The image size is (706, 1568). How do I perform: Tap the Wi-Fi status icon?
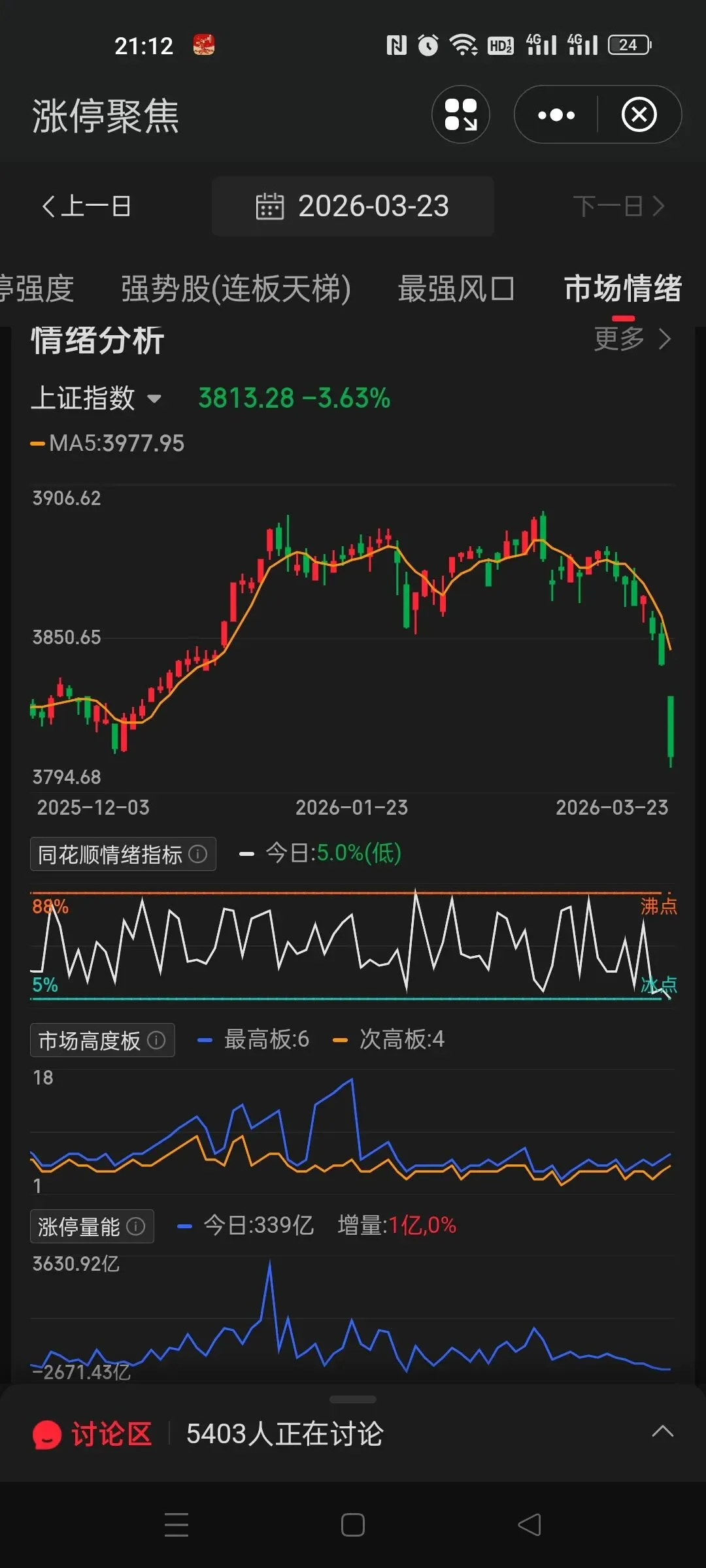[x=463, y=45]
